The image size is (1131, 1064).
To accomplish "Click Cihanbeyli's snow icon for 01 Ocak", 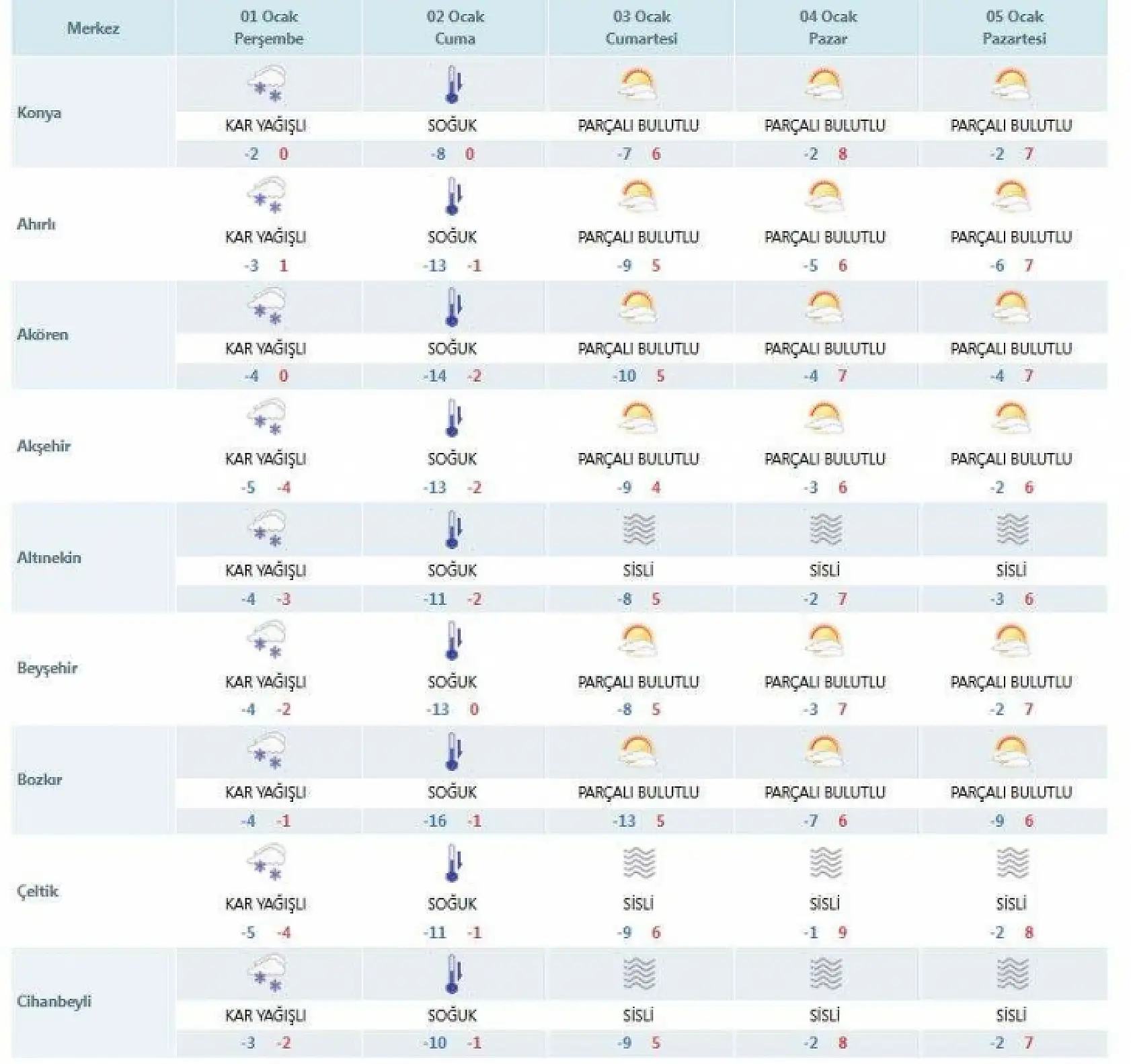I will point(268,974).
